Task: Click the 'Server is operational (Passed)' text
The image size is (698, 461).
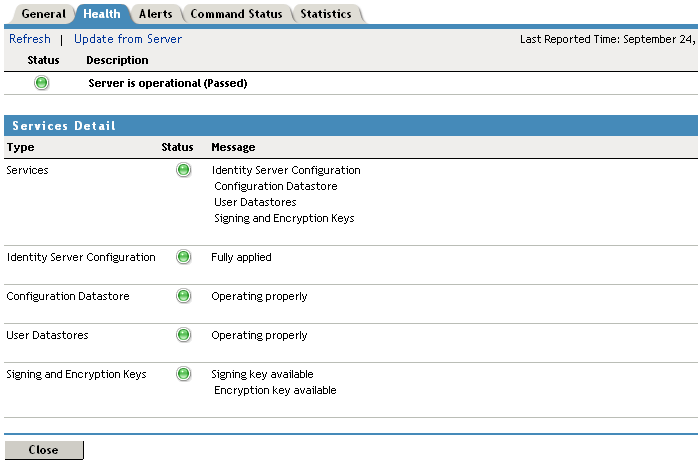Action: click(167, 83)
